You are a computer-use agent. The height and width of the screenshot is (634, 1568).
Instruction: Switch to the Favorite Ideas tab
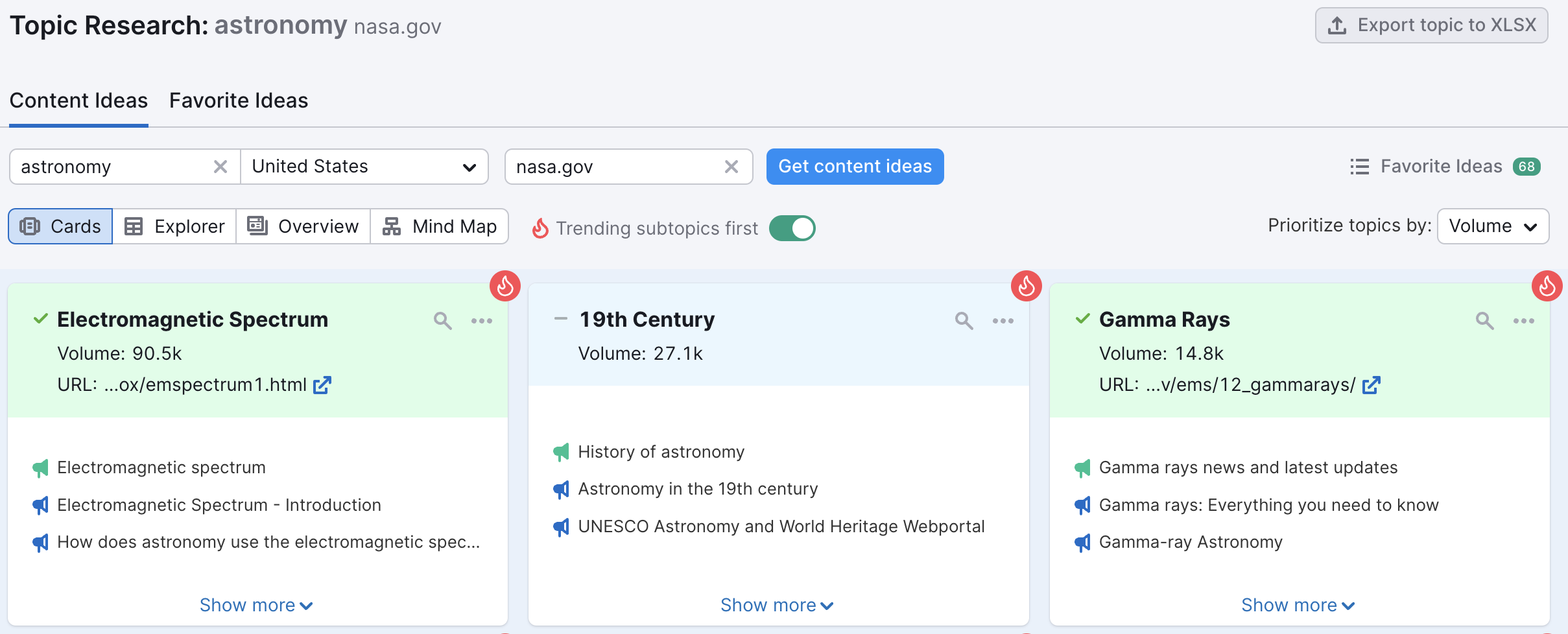pyautogui.click(x=238, y=100)
